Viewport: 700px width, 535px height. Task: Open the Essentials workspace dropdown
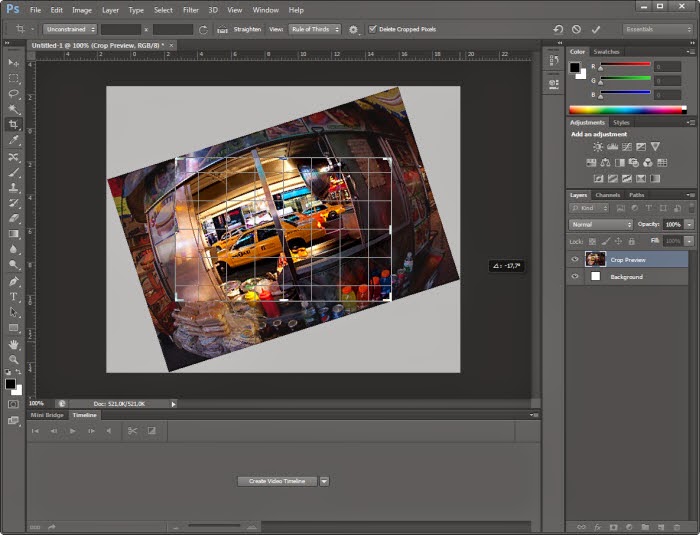[657, 29]
